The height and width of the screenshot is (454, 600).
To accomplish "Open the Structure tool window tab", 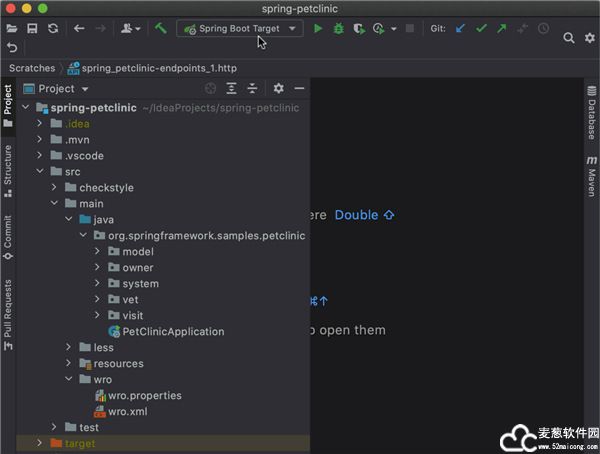I will [x=8, y=165].
